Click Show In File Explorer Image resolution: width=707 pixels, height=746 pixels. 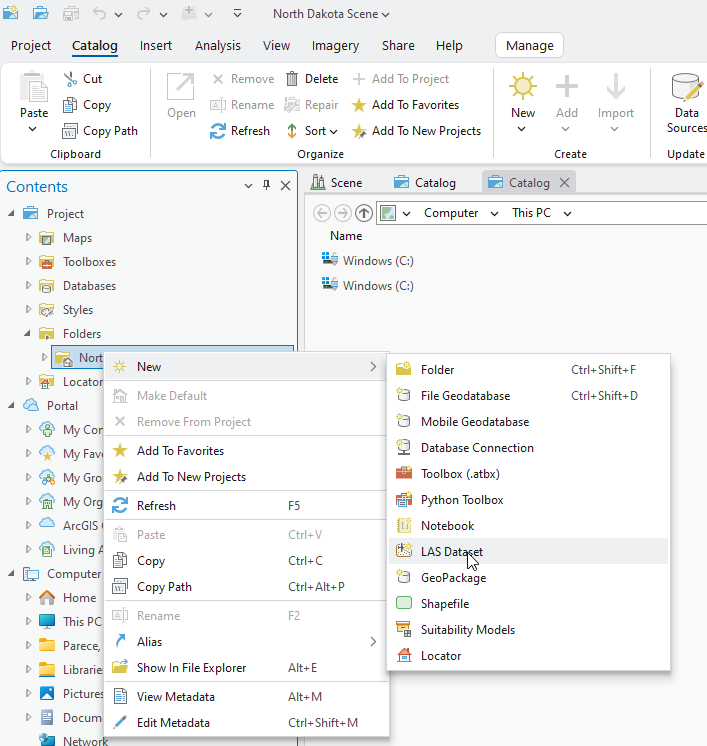tap(245, 668)
